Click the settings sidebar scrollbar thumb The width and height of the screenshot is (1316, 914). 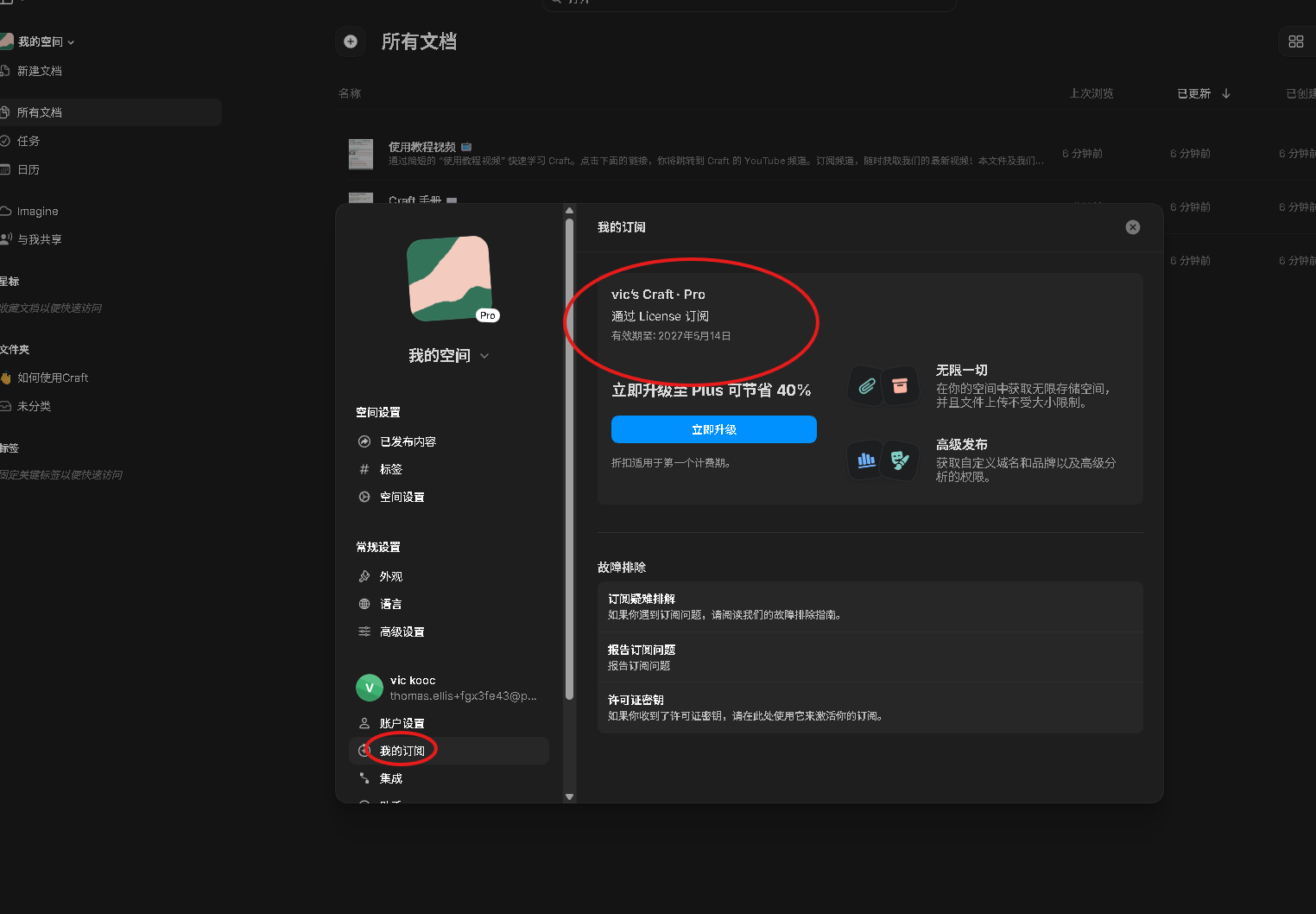click(x=569, y=459)
